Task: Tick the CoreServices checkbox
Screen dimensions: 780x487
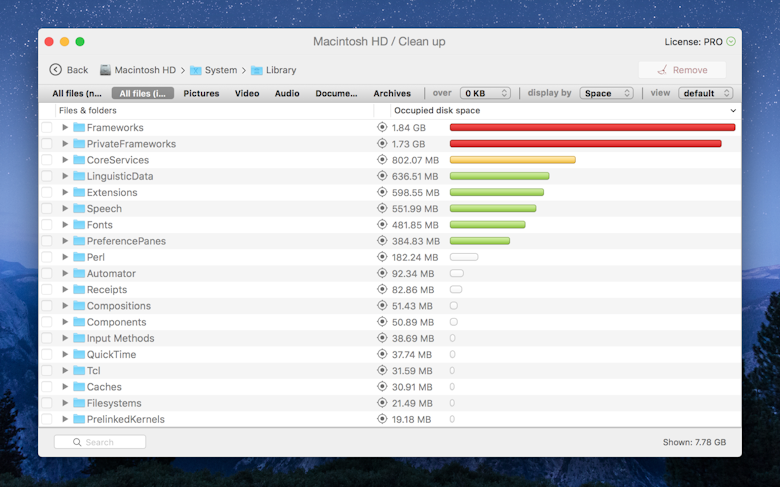Action: pyautogui.click(x=47, y=160)
